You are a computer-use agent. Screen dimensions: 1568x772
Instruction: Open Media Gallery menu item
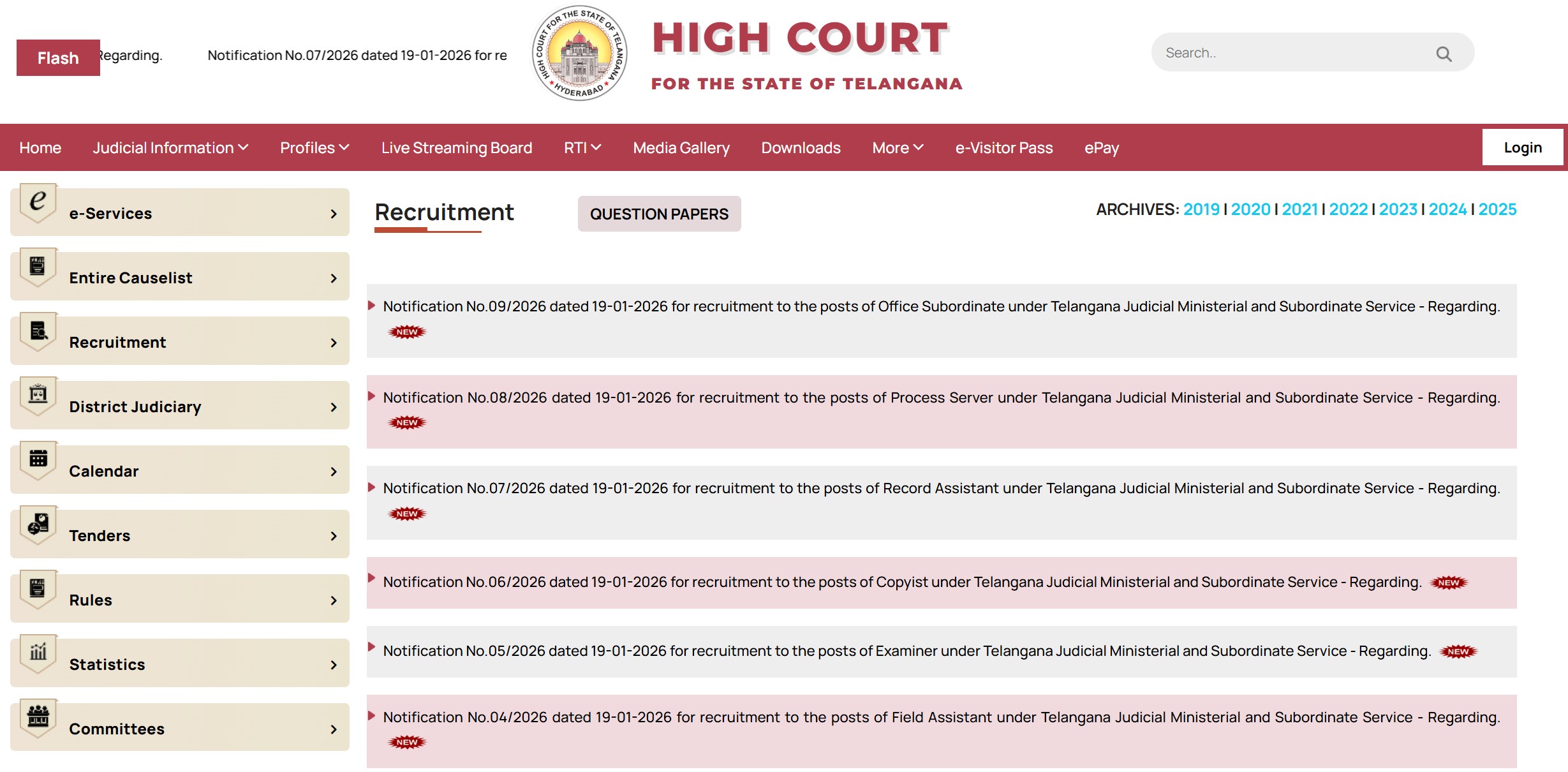coord(681,147)
